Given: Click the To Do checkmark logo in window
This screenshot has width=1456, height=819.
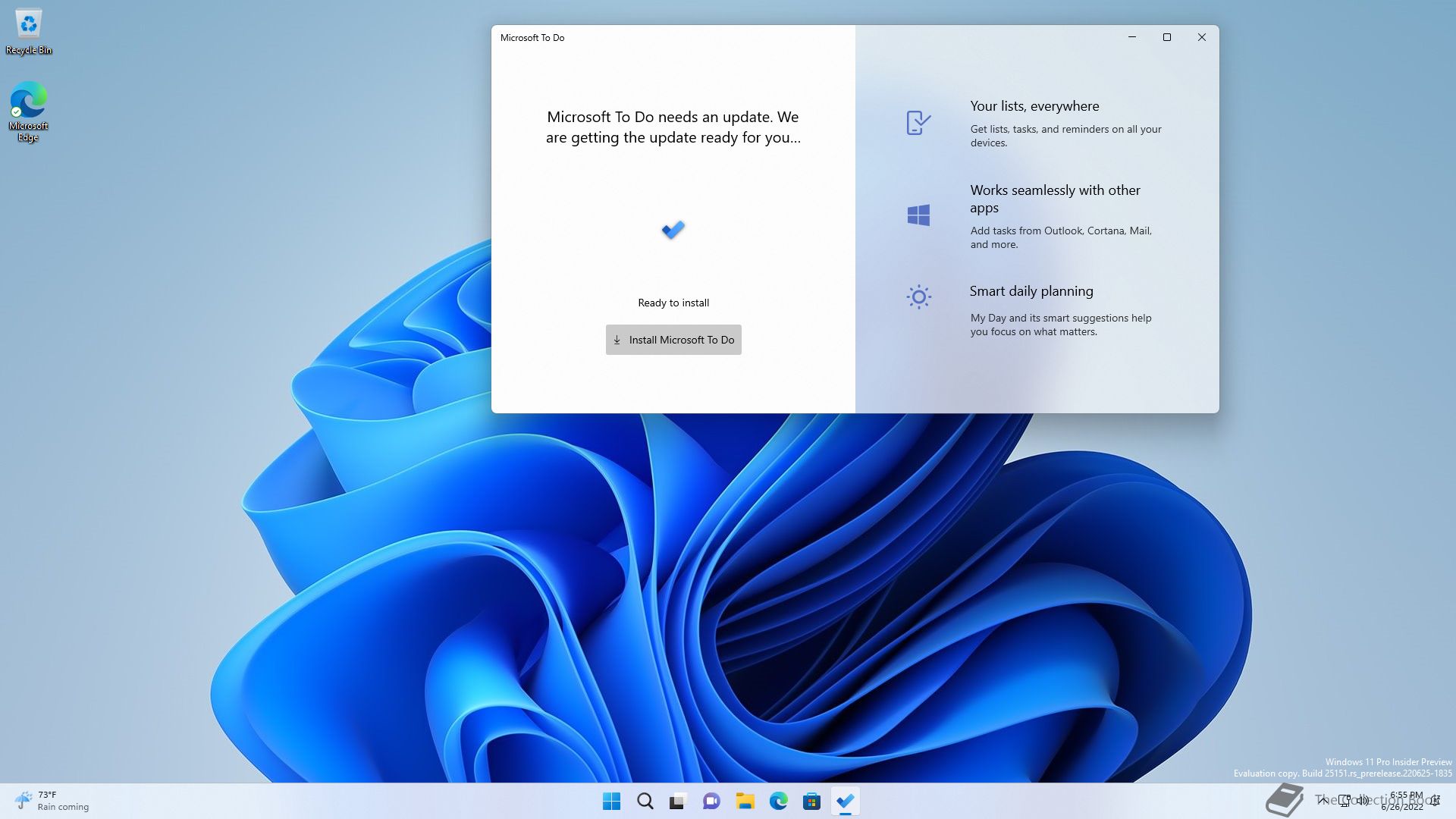Looking at the screenshot, I should (x=673, y=229).
